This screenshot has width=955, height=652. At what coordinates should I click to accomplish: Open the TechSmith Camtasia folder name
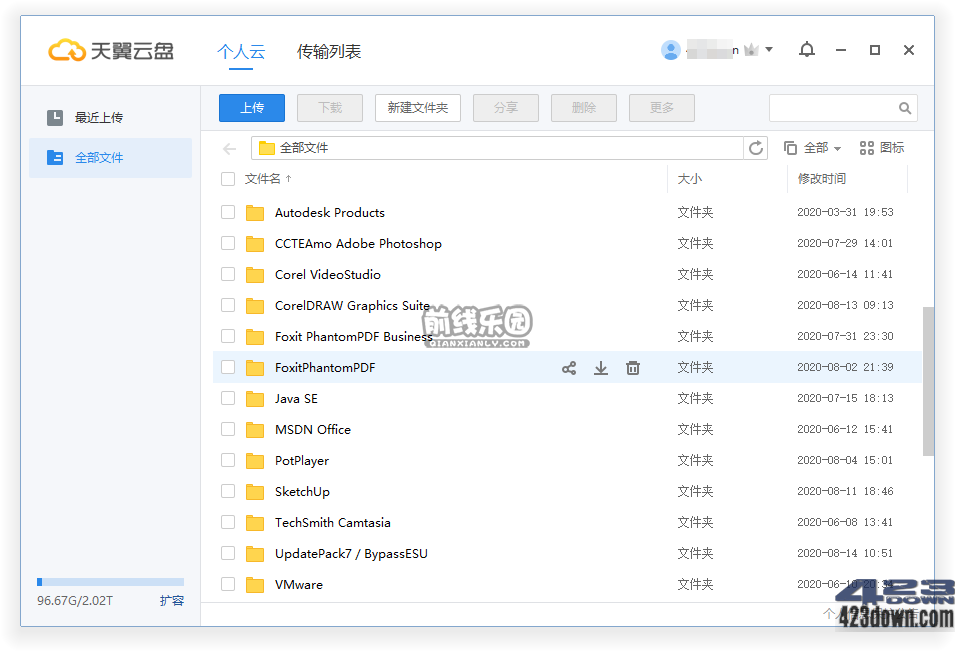coord(333,523)
